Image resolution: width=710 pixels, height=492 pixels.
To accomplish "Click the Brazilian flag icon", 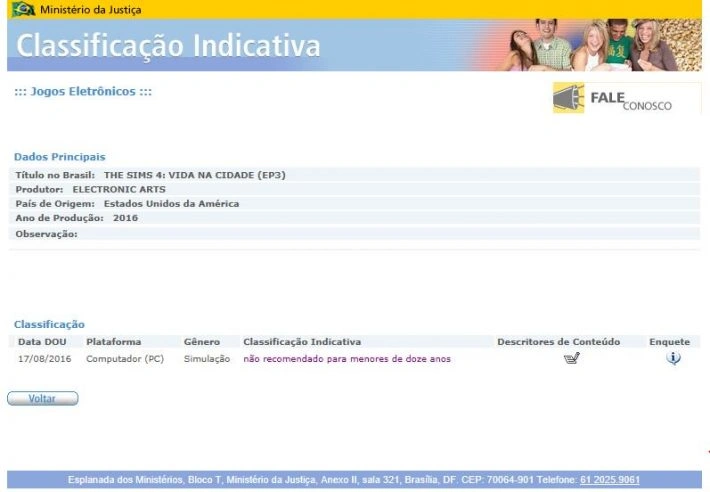I will (22, 9).
